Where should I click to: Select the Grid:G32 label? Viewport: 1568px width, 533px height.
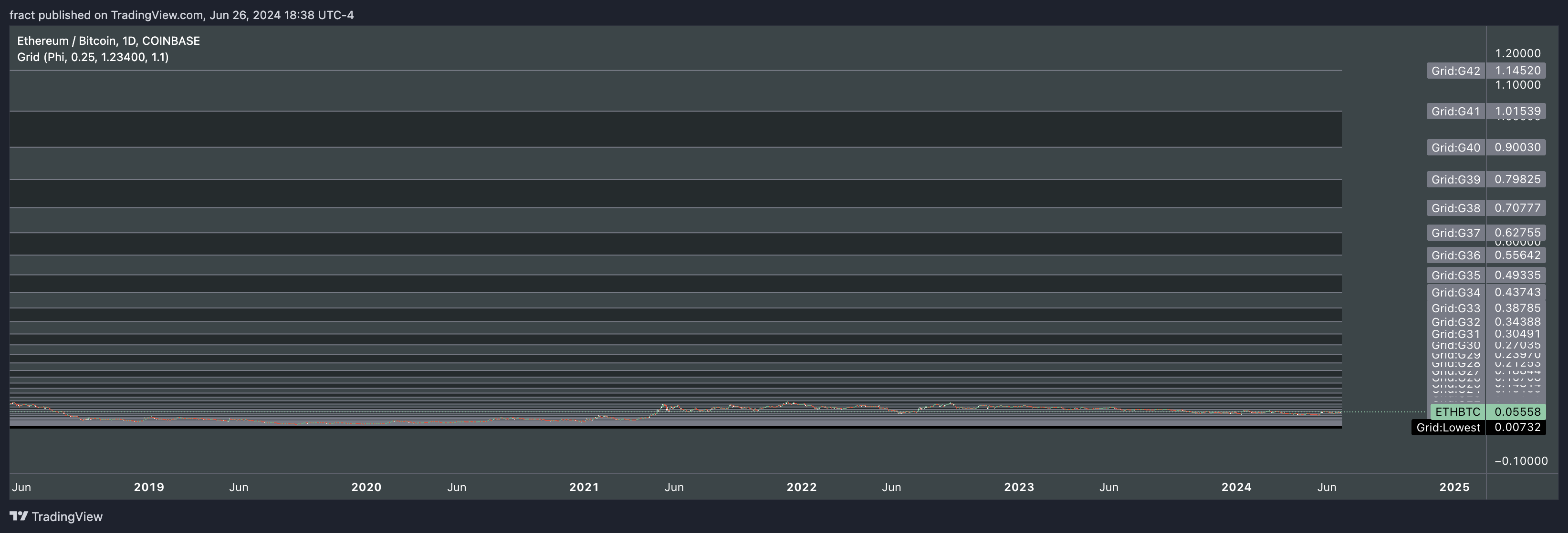(x=1455, y=322)
